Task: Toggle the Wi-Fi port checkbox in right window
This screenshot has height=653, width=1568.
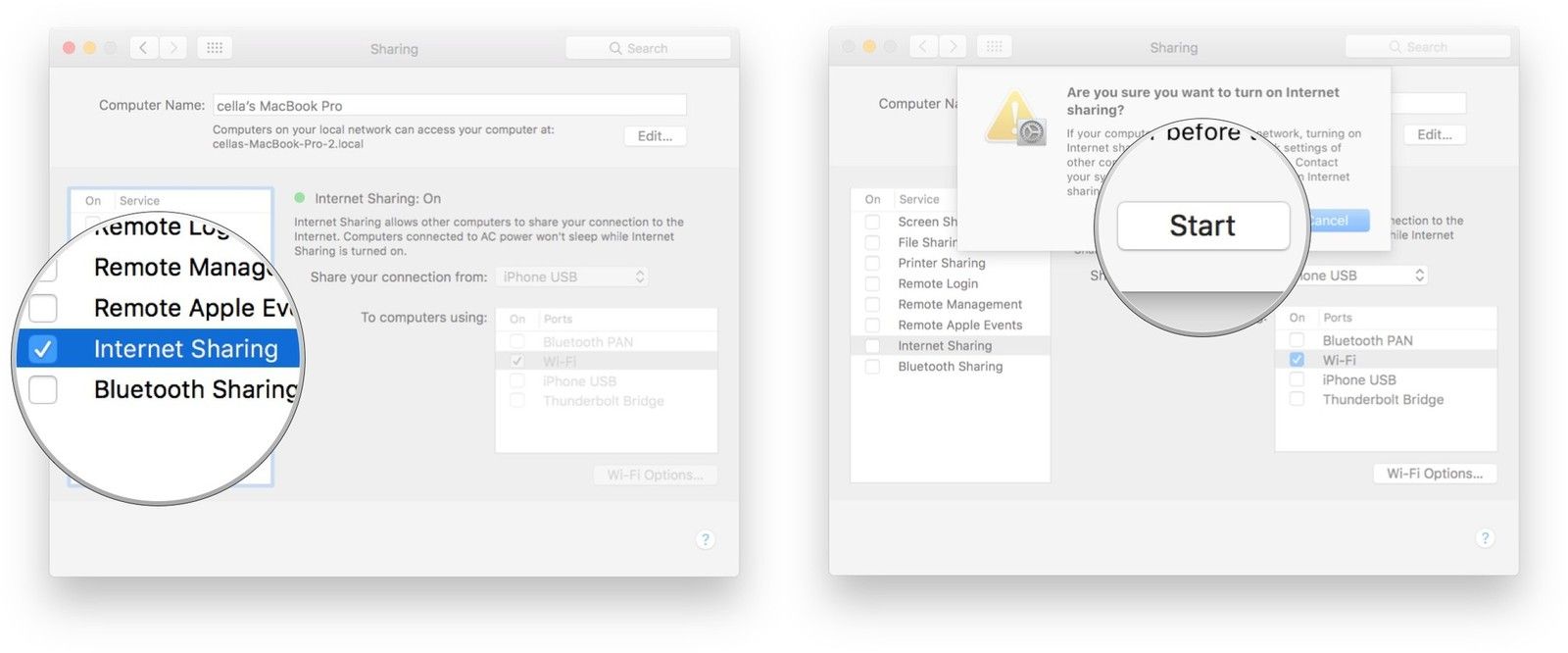Action: (x=1297, y=360)
